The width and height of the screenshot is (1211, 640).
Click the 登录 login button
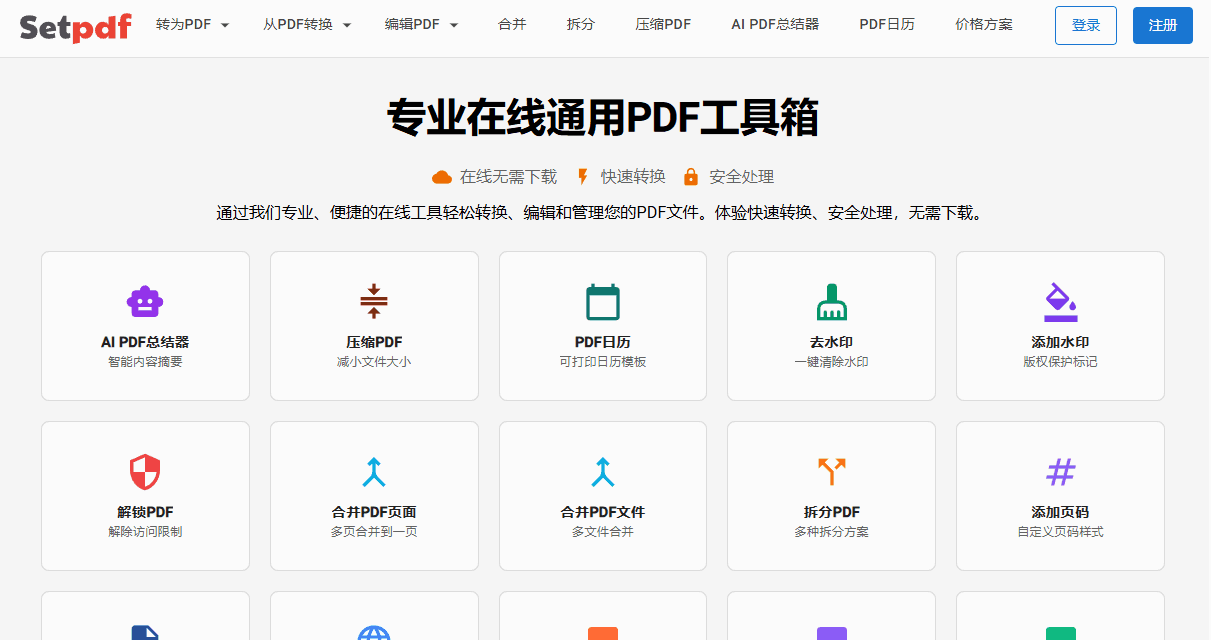(x=1086, y=26)
